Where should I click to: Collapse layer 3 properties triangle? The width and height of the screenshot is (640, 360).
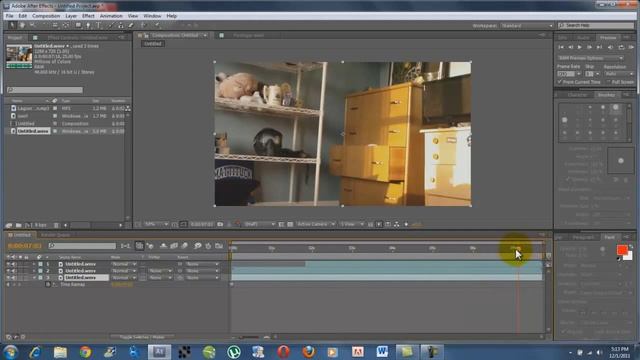coord(34,278)
